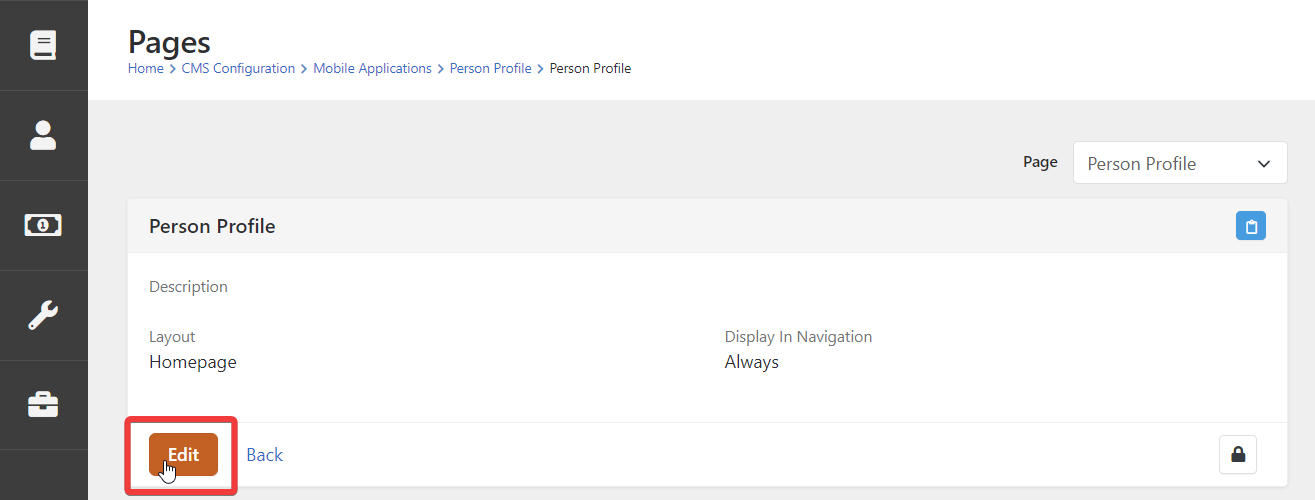Screen dimensions: 1315x500
Task: Click the Pages title heading
Action: click(x=169, y=42)
